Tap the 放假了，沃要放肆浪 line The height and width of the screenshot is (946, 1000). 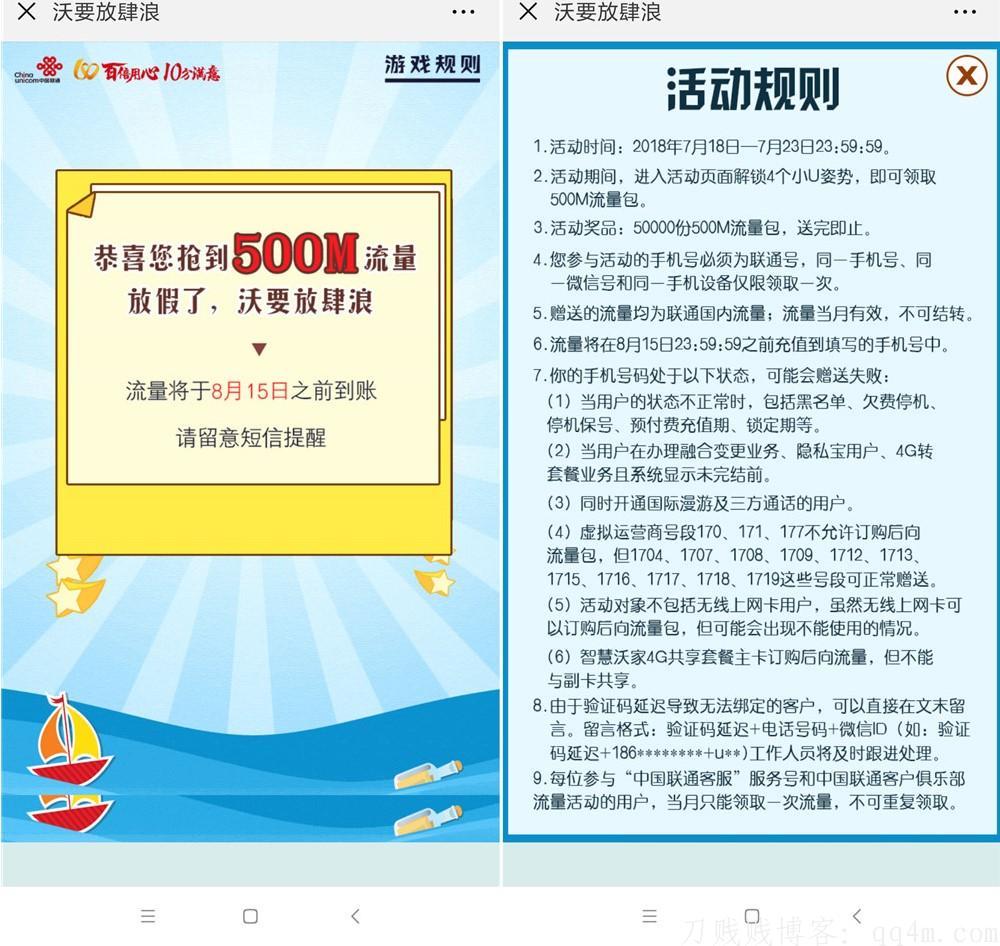pos(250,301)
